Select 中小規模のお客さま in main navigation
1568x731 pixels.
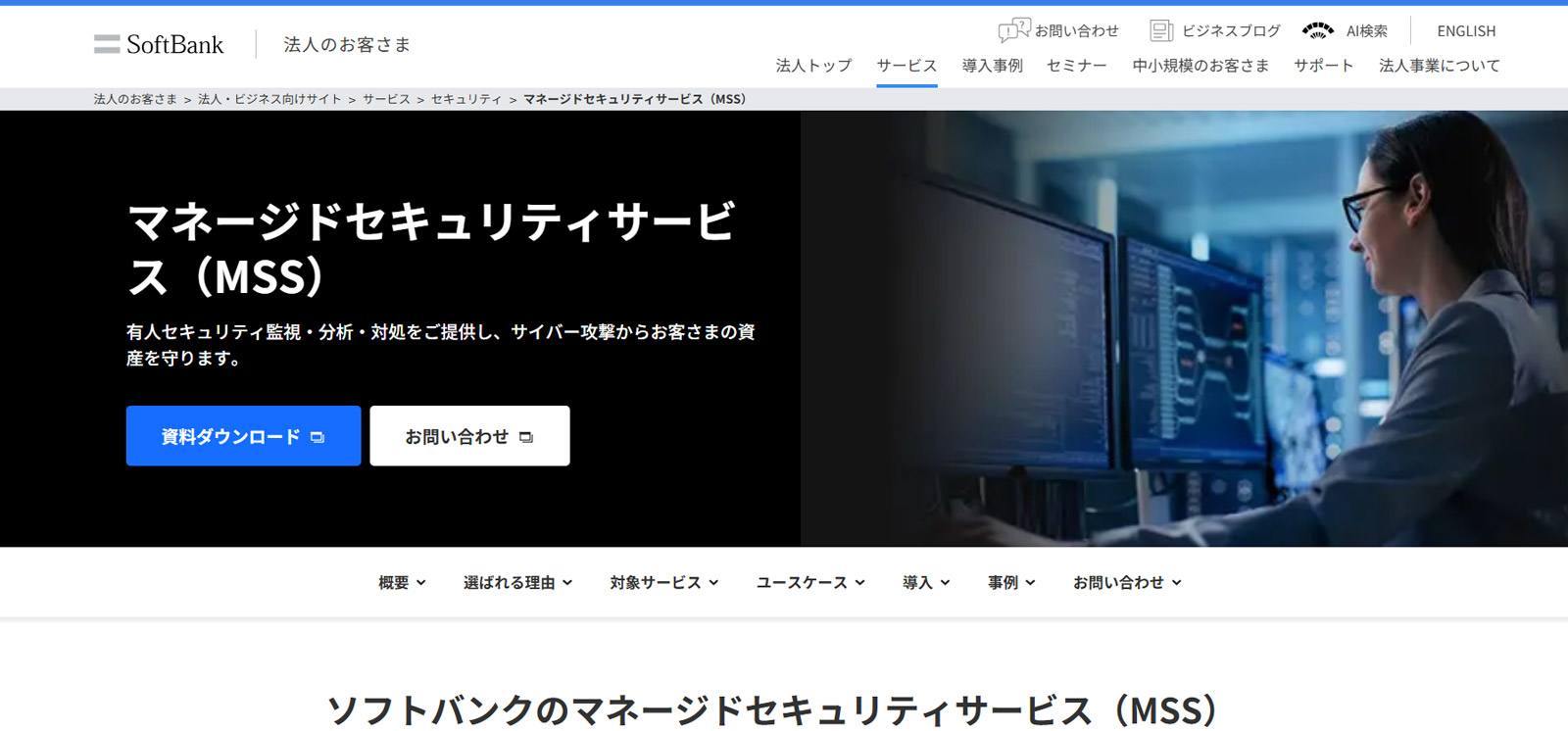pos(1200,66)
